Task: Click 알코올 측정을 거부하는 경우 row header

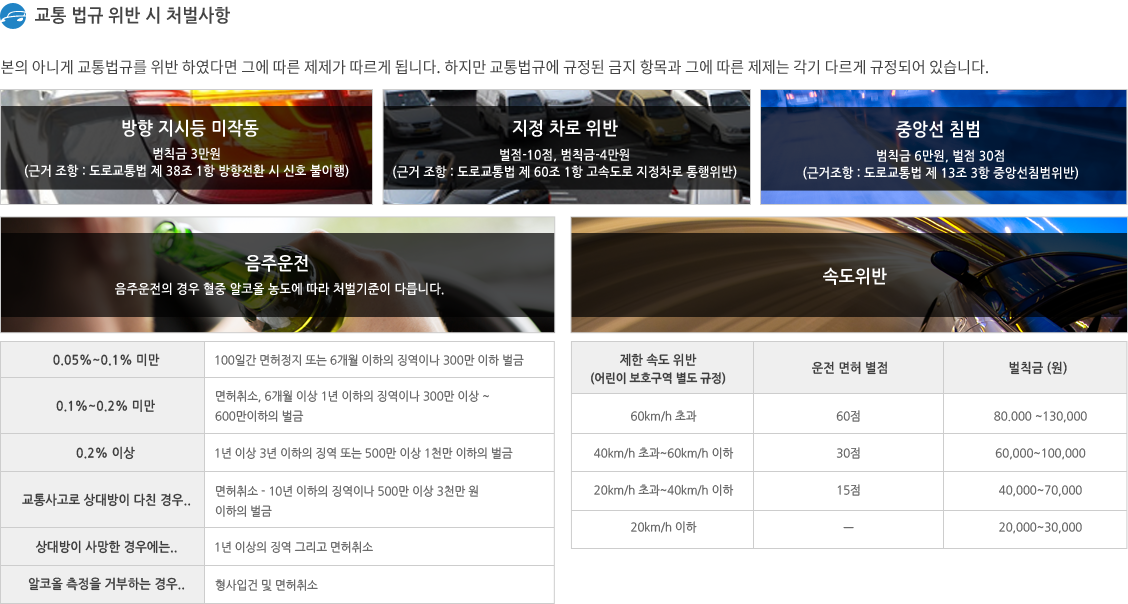Action: pyautogui.click(x=103, y=584)
